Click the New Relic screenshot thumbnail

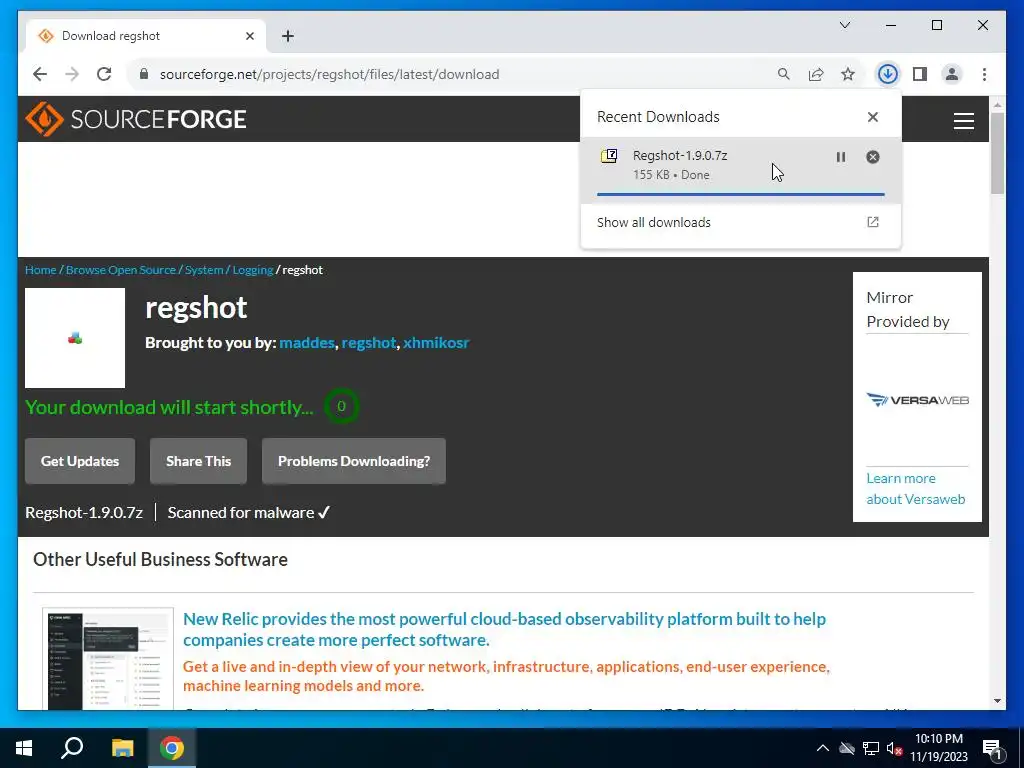pyautogui.click(x=108, y=658)
